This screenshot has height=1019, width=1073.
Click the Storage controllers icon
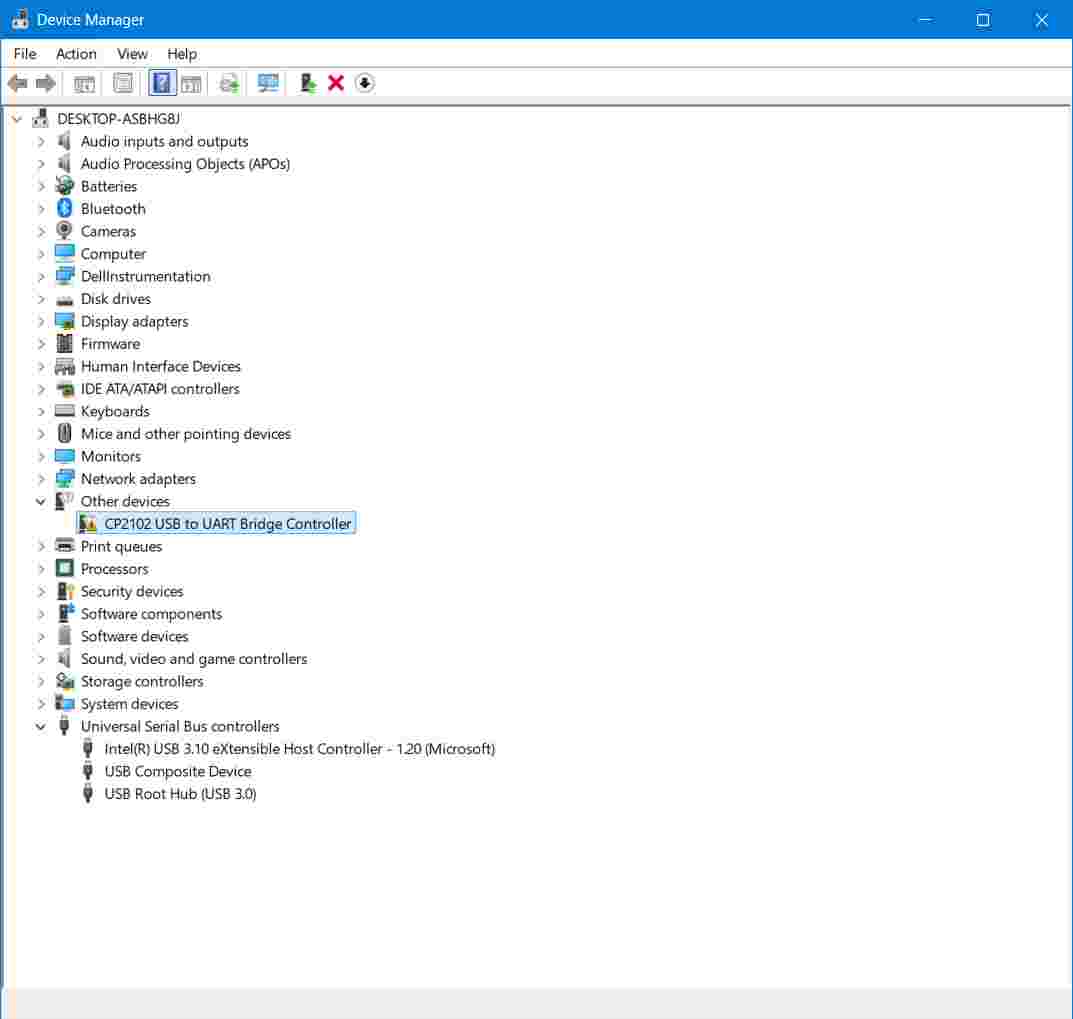pos(64,681)
